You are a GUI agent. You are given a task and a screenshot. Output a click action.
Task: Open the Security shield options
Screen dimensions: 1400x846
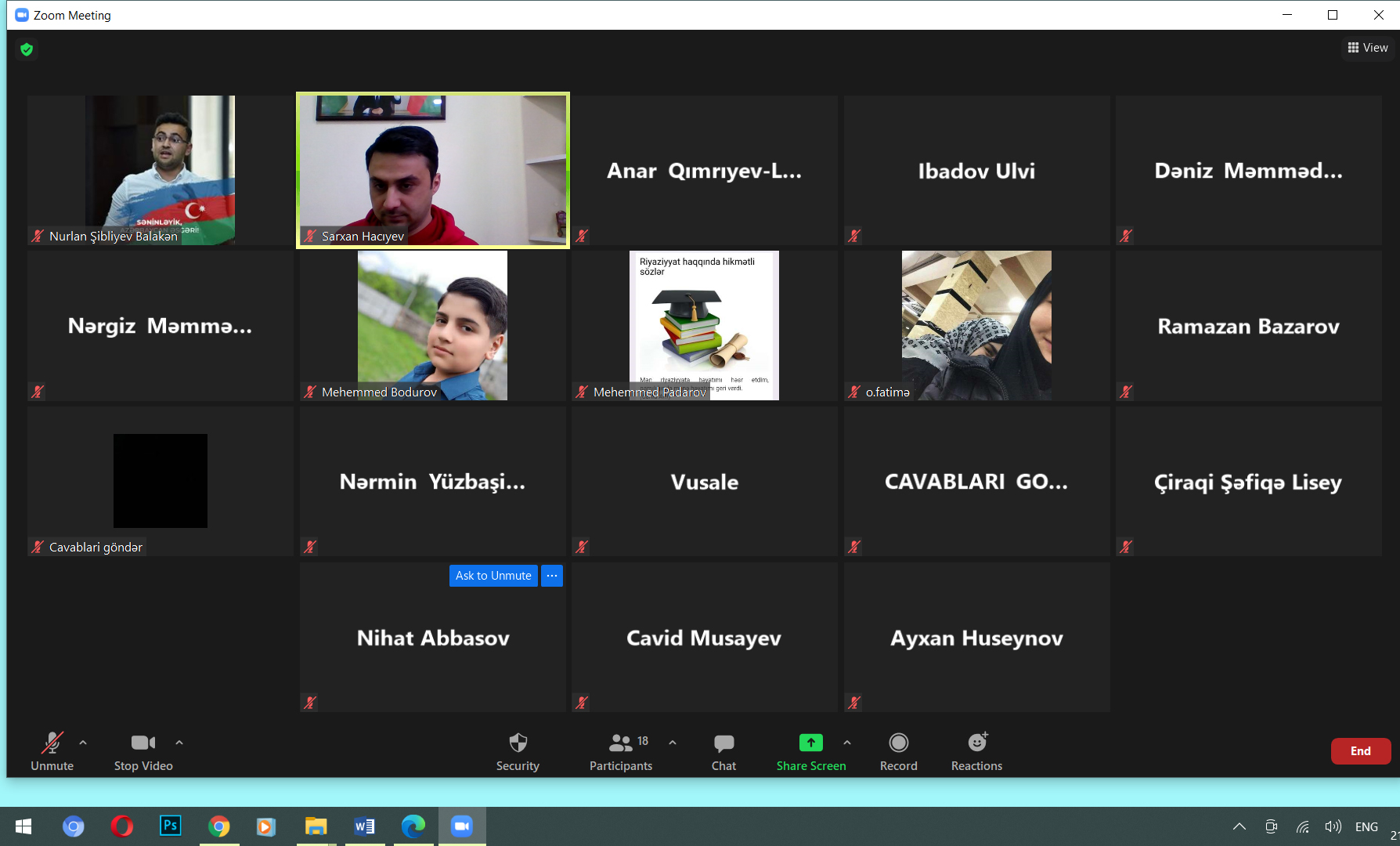pos(518,751)
